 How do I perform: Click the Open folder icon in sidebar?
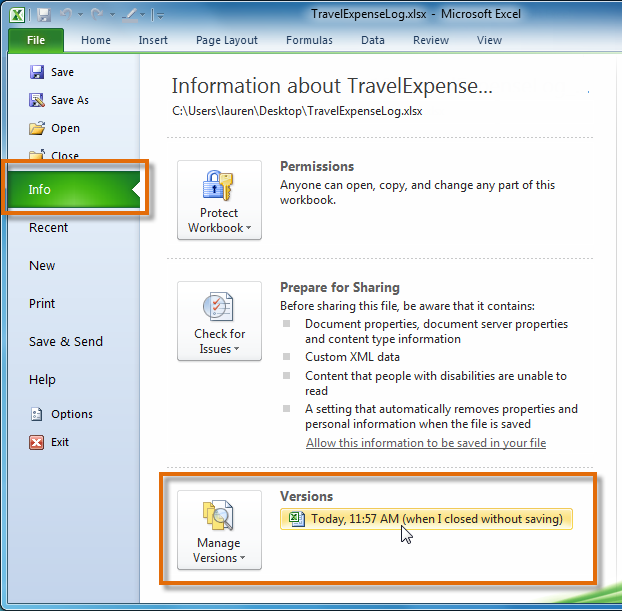pyautogui.click(x=37, y=128)
